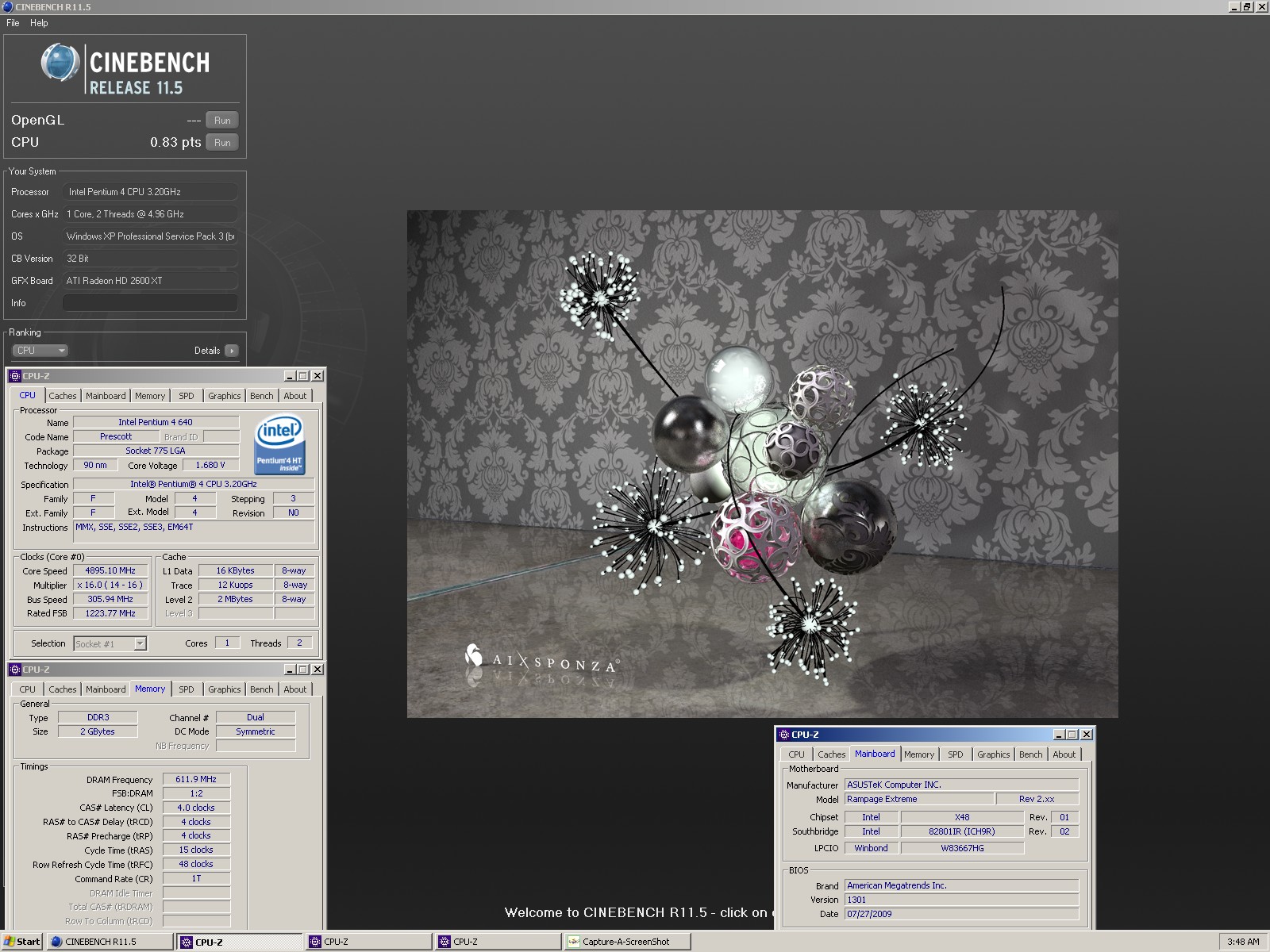This screenshot has width=1270, height=952.
Task: Click Channel # value Dual
Action: point(256,717)
